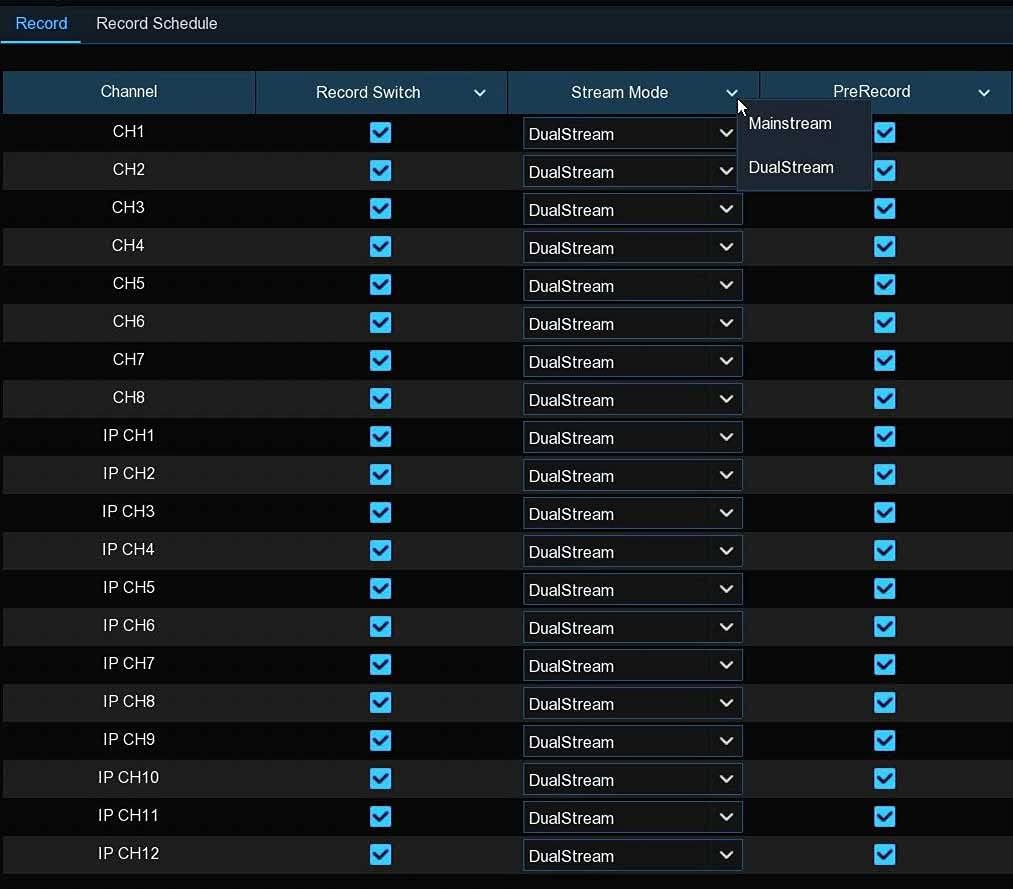Expand Stream Mode dropdown for IP CH6
The height and width of the screenshot is (889, 1013).
click(632, 627)
